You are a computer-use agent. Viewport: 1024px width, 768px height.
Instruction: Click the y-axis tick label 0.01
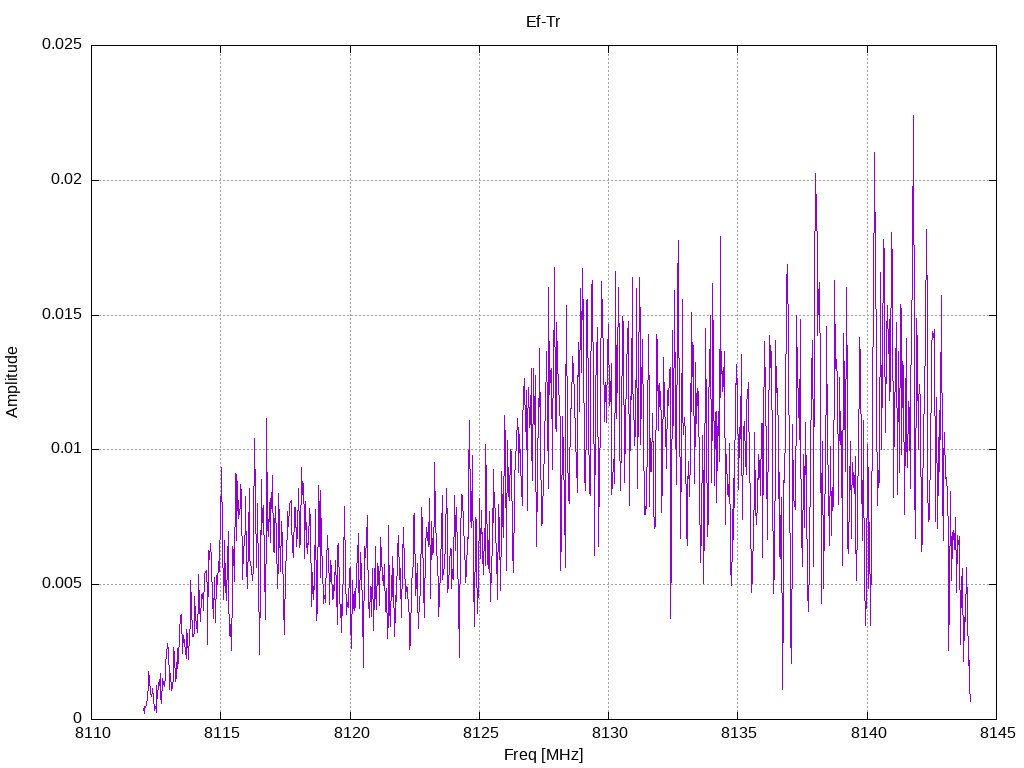click(67, 449)
